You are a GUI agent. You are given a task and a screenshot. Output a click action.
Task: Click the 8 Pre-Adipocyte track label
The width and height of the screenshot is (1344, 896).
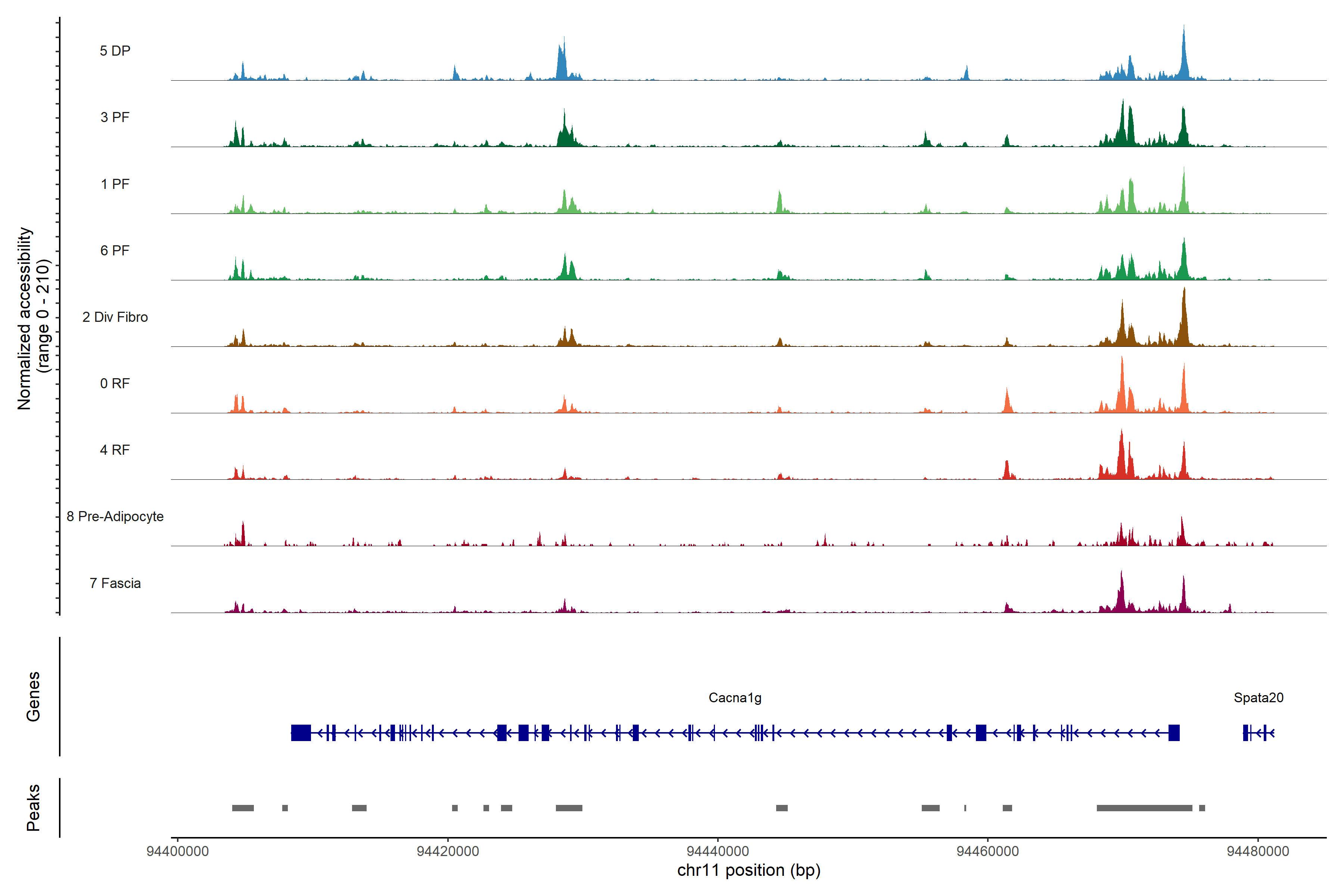click(x=115, y=517)
